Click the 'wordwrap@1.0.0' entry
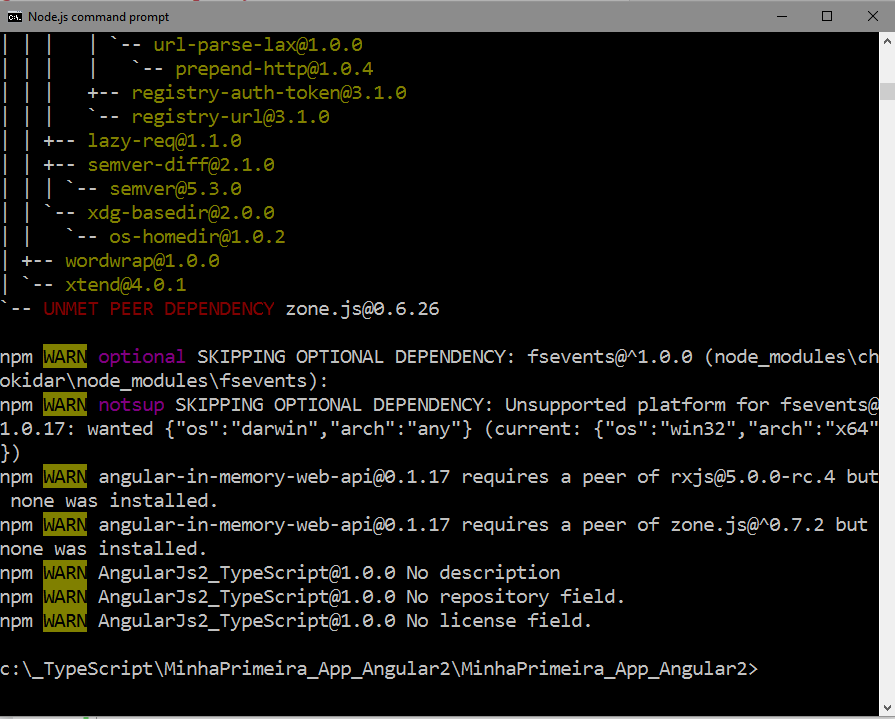Viewport: 895px width, 719px height. tap(142, 260)
